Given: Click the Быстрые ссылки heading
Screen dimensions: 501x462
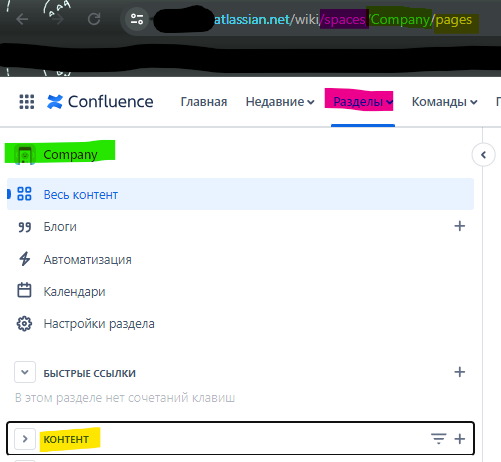Looking at the screenshot, I should tap(90, 373).
